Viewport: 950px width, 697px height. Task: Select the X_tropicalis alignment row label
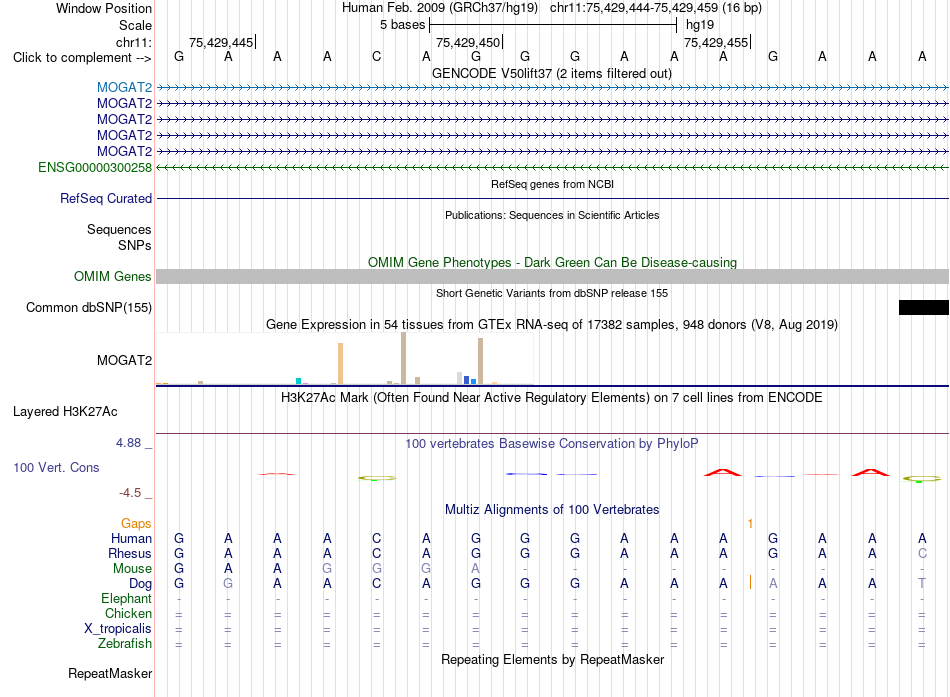118,629
